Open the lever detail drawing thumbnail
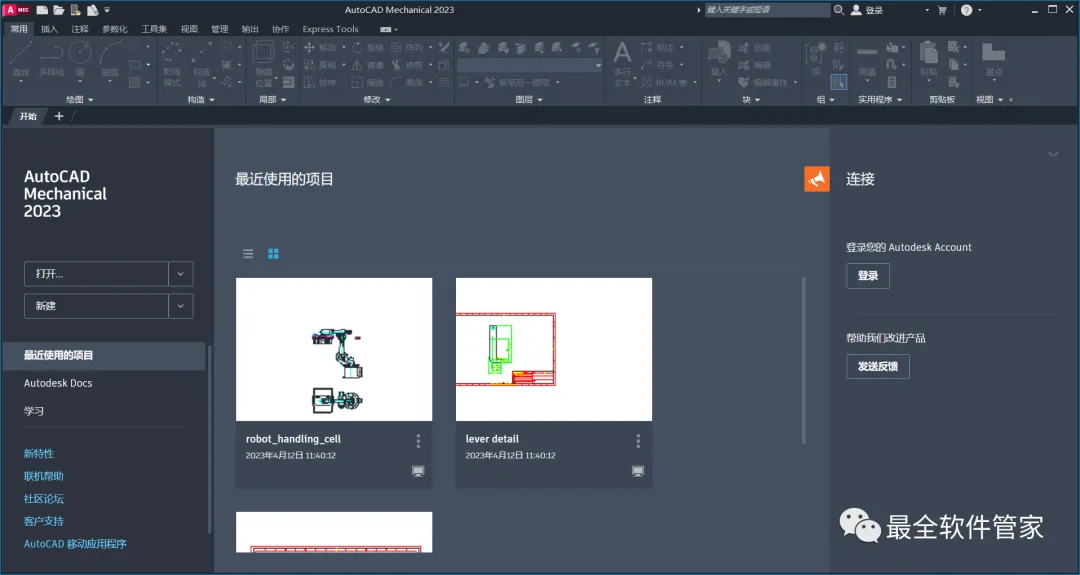 (554, 349)
